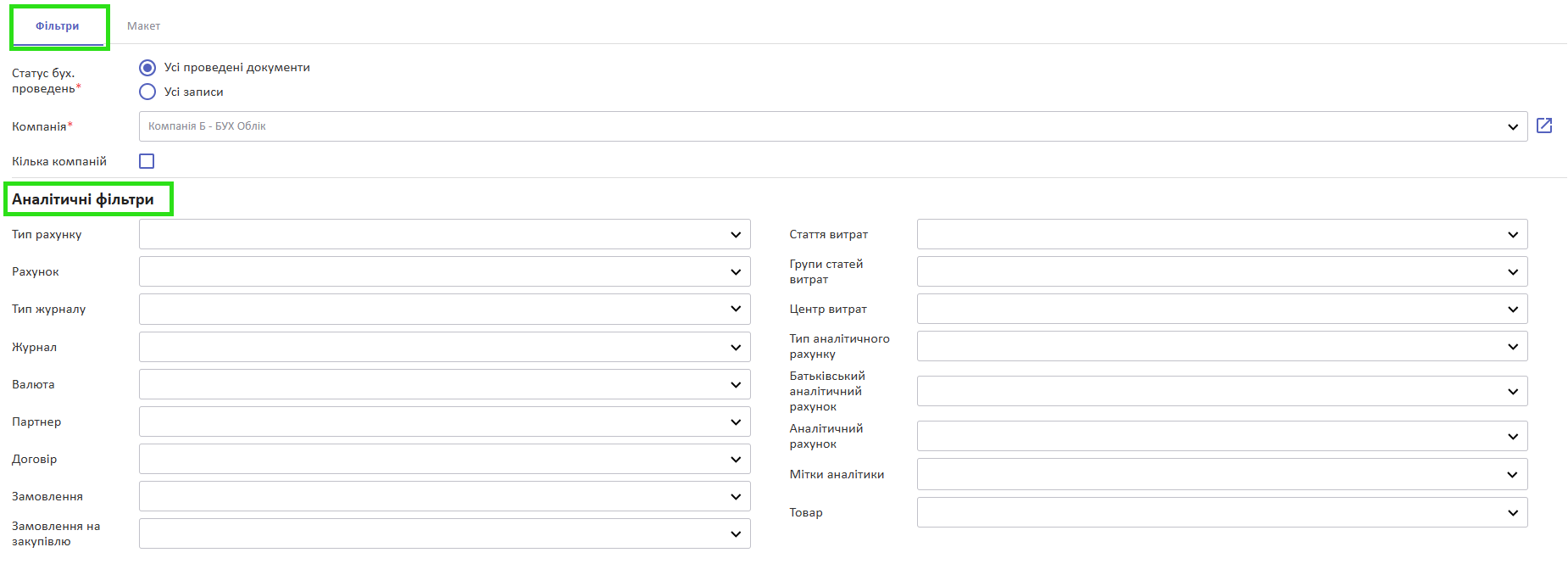The image size is (1568, 575).
Task: Open the Журнал dropdown list
Action: pyautogui.click(x=445, y=347)
